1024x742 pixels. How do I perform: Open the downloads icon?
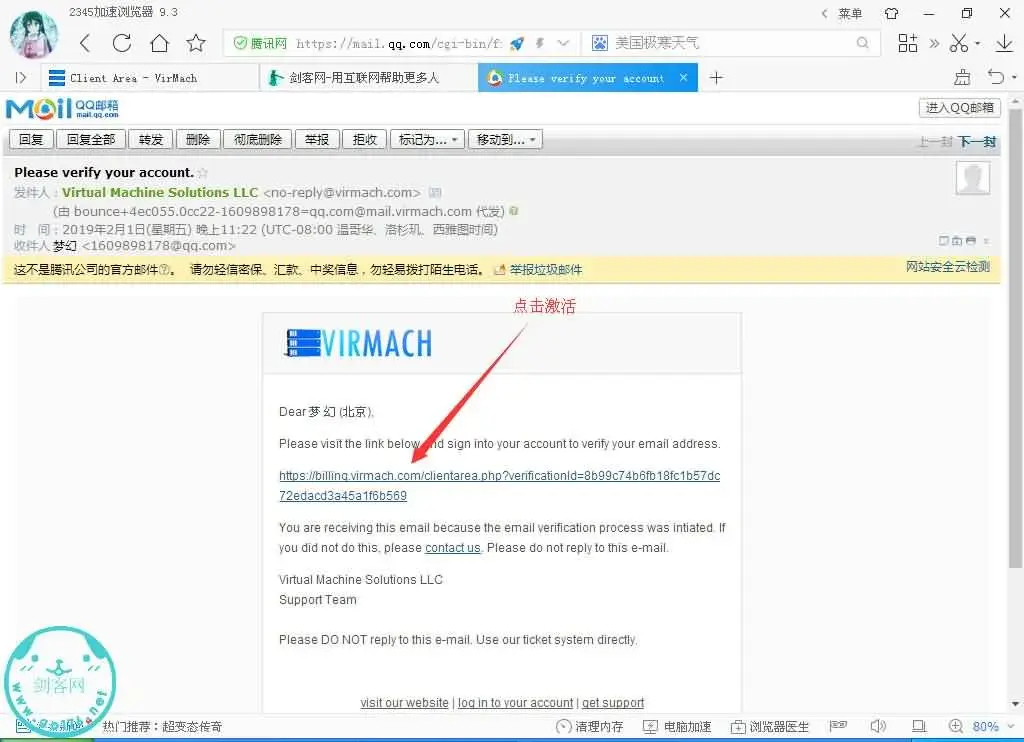[x=1004, y=43]
